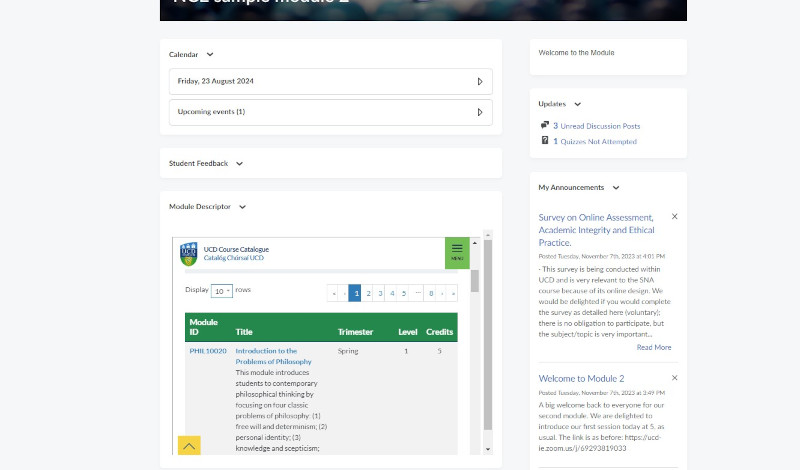Click the Title column header

coord(244,332)
